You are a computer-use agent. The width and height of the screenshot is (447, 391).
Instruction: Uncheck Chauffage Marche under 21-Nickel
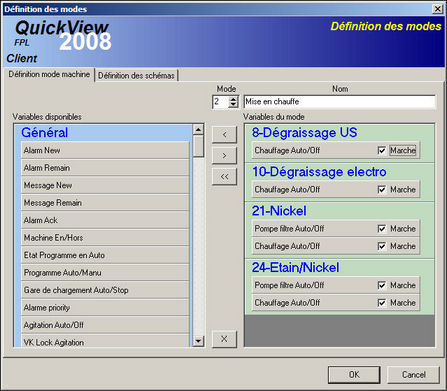[x=382, y=246]
